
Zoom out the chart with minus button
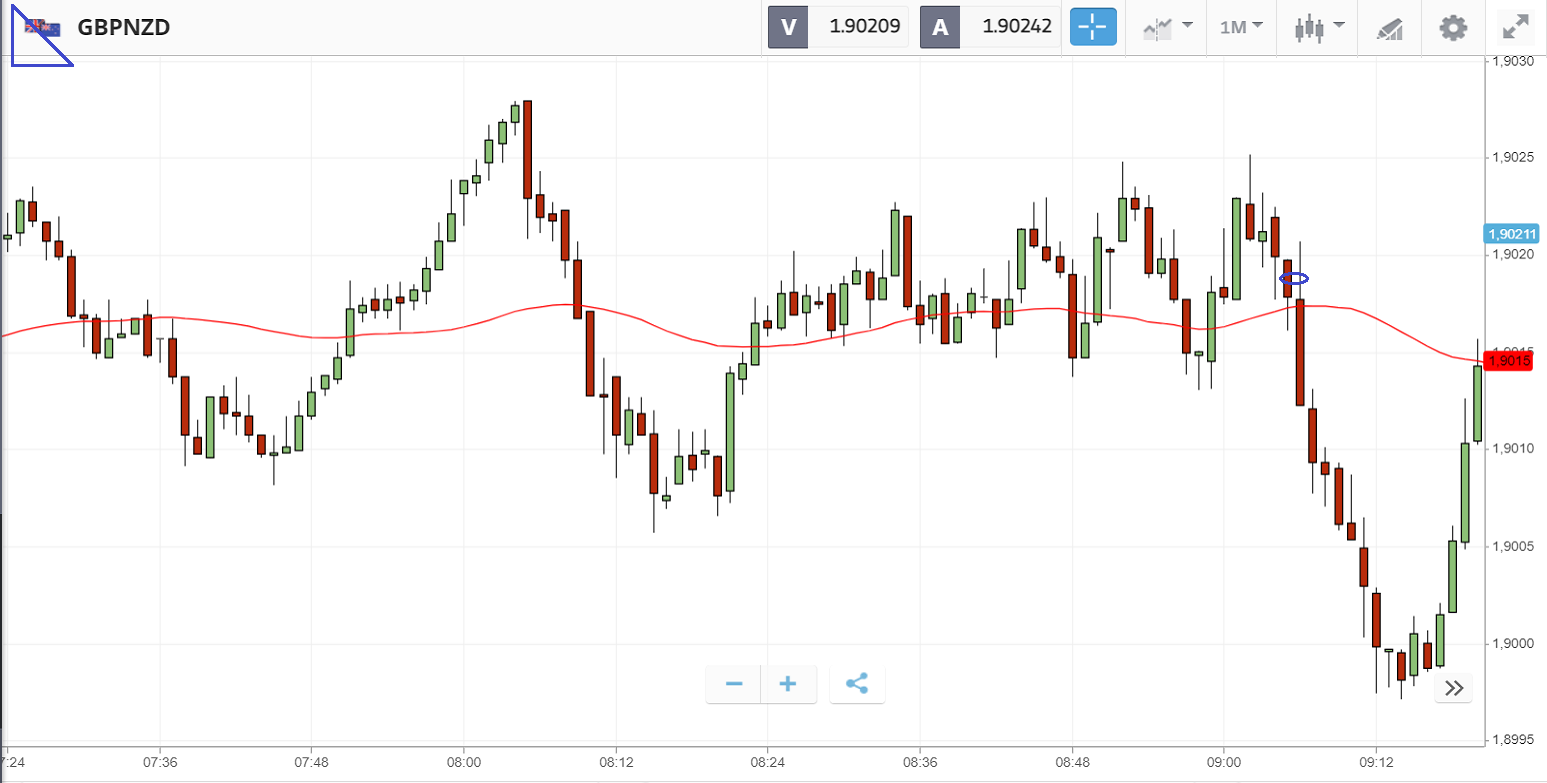coord(734,684)
